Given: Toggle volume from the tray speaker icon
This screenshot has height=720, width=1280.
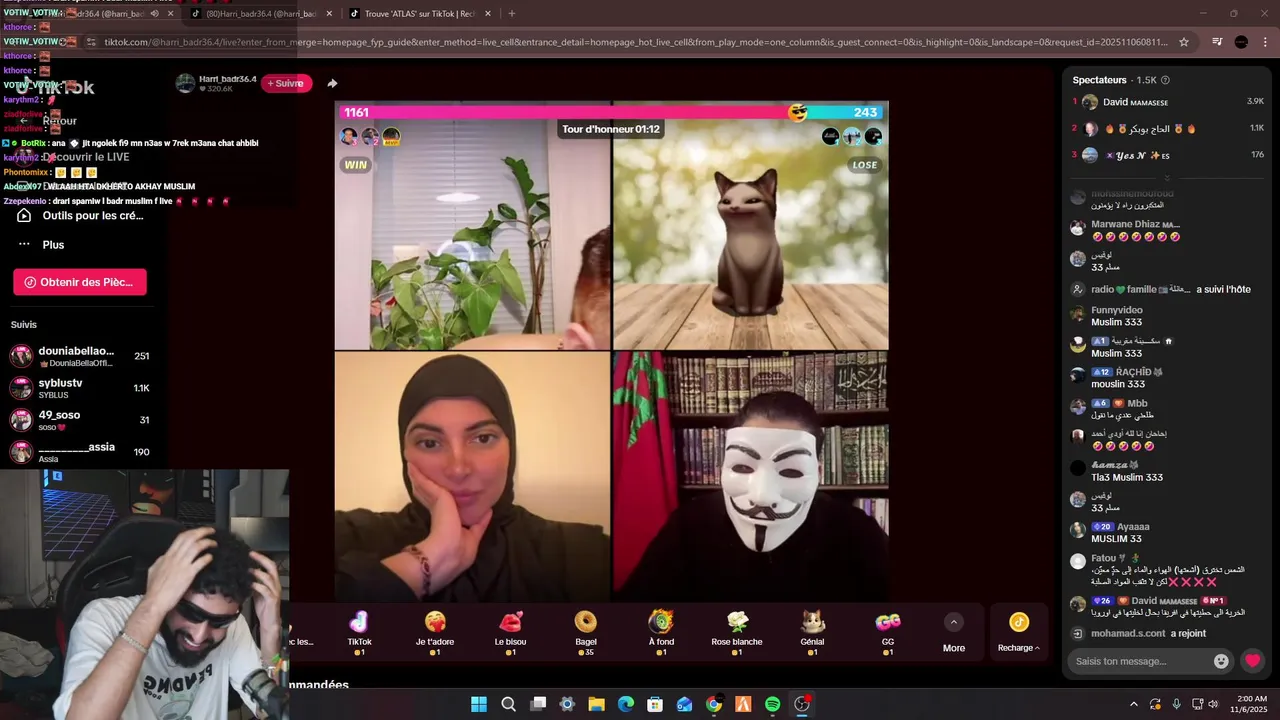Looking at the screenshot, I should click(1214, 704).
